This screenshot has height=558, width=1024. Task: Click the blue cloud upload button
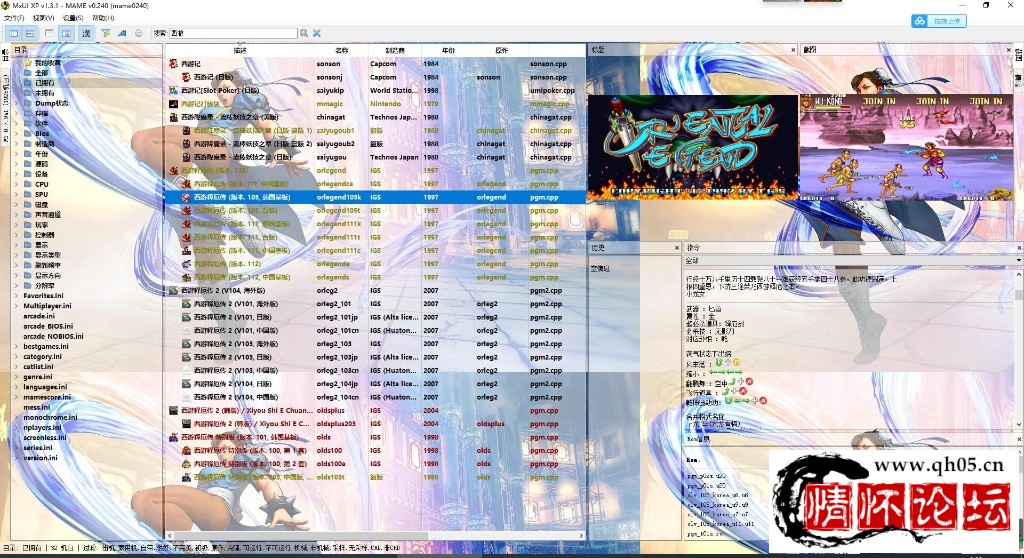[x=938, y=21]
